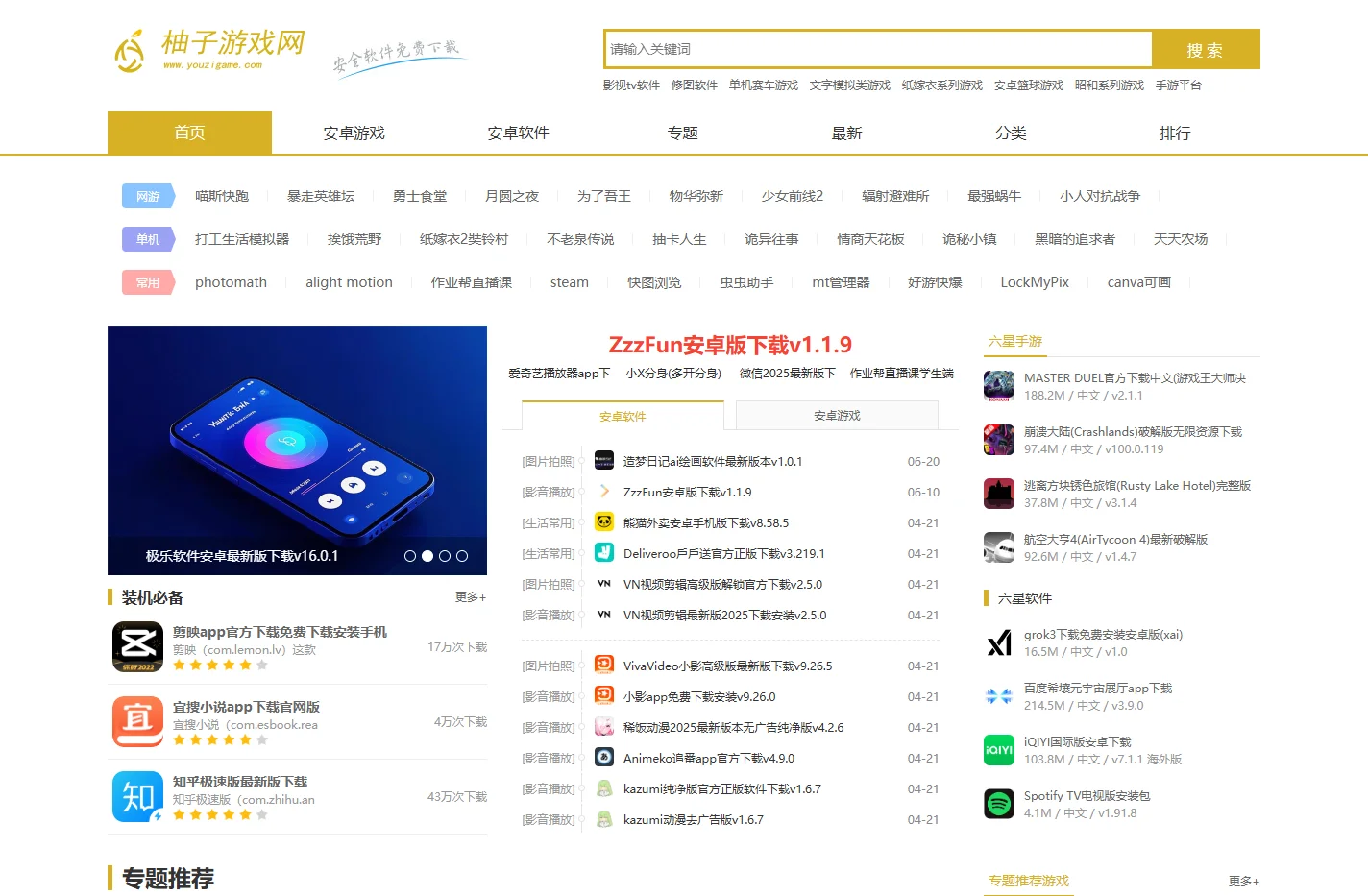Click the Deliveroo list icon
Screen dimensions: 1368x896
pos(604,553)
